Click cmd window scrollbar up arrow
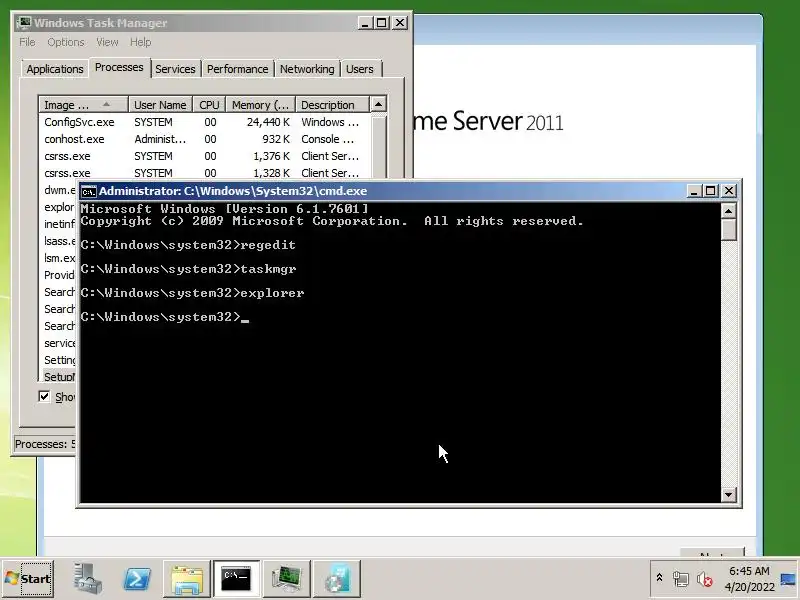 [729, 210]
